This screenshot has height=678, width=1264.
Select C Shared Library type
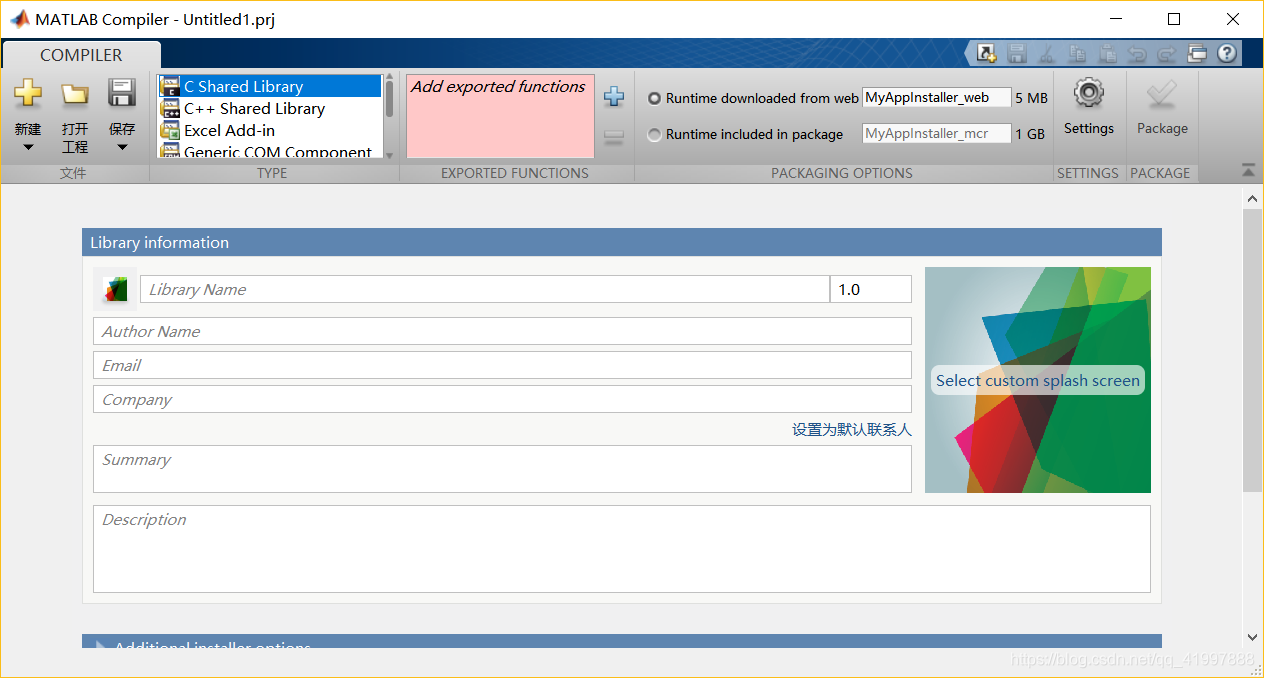coord(270,87)
